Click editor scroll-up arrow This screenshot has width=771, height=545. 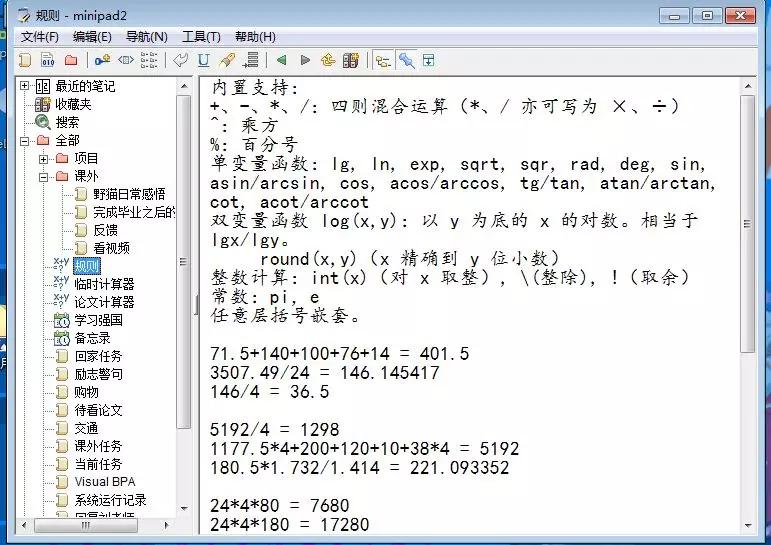[748, 87]
